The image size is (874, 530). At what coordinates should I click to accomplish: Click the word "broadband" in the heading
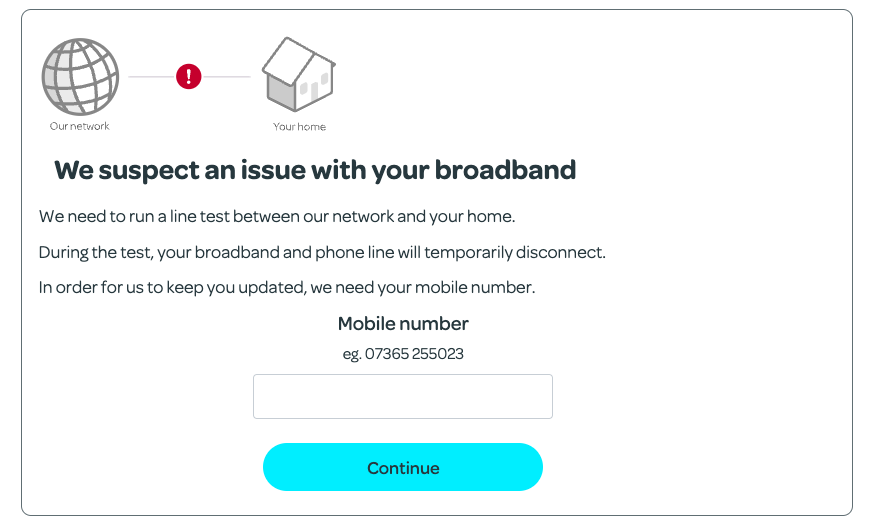pos(505,170)
